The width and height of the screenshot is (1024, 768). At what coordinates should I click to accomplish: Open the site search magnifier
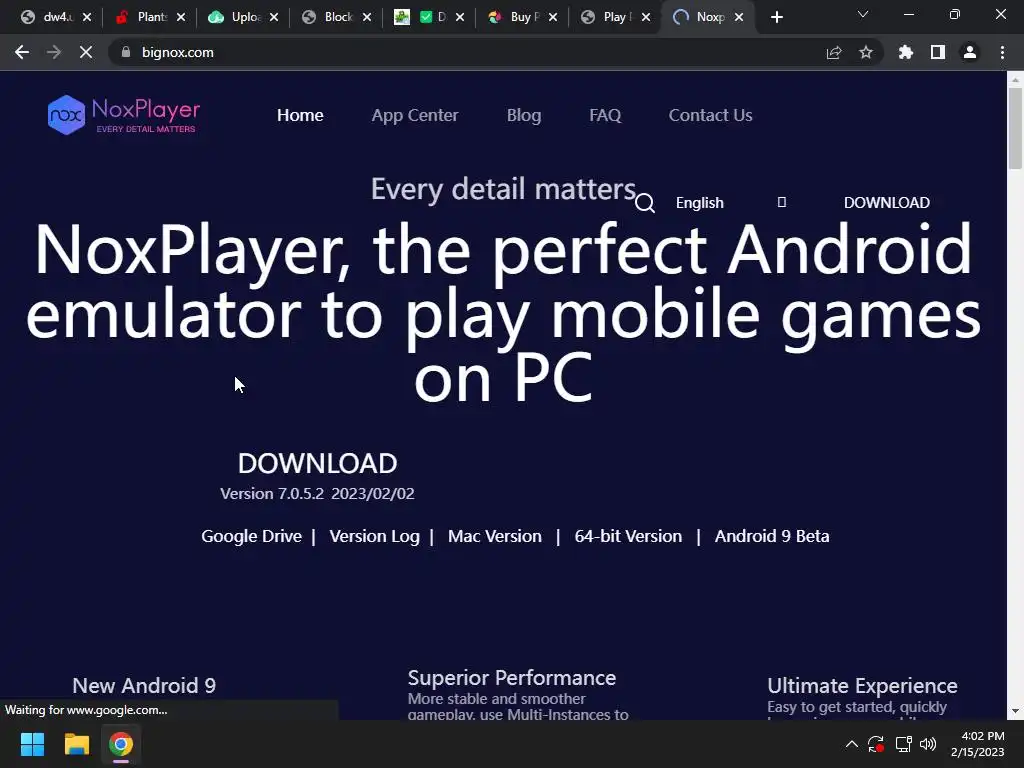(x=645, y=203)
